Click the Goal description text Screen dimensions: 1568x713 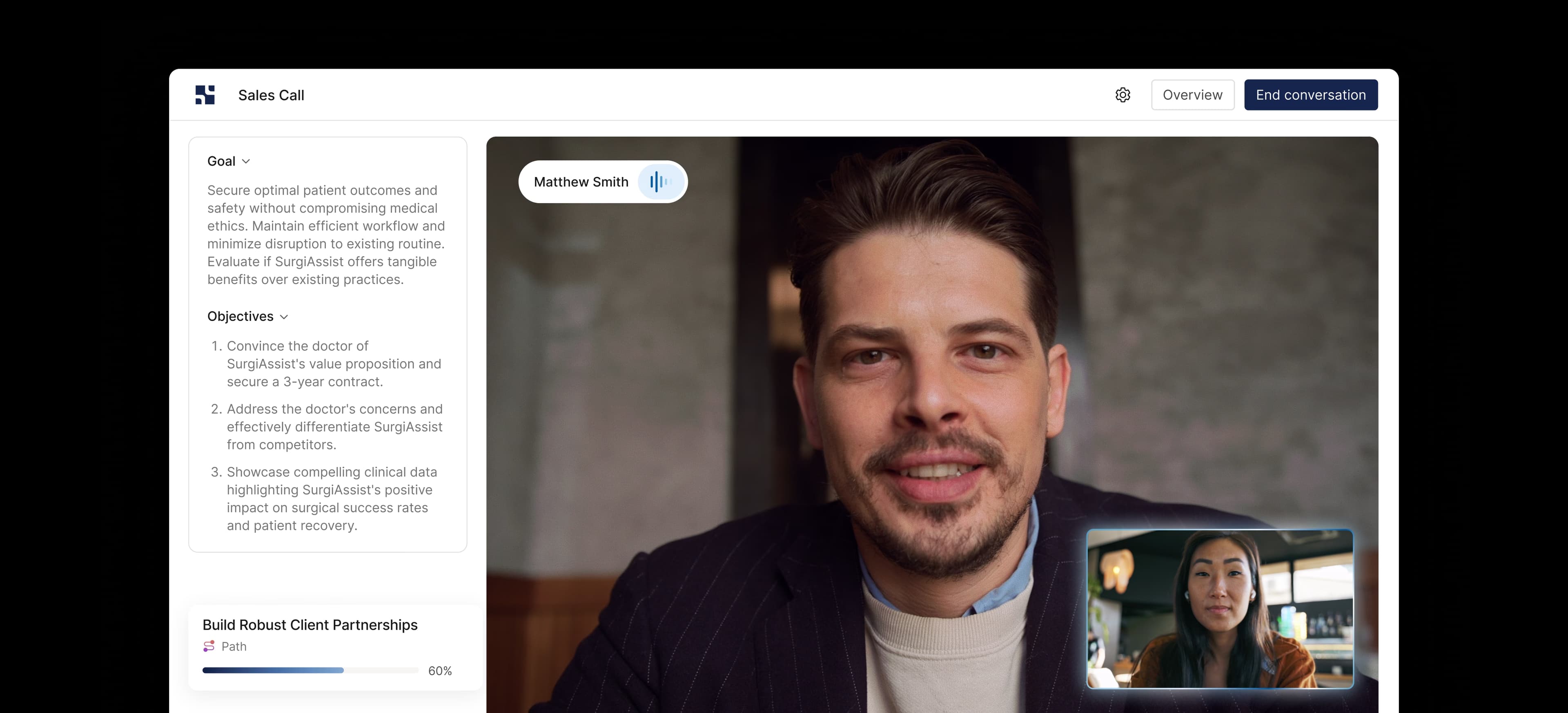(326, 235)
